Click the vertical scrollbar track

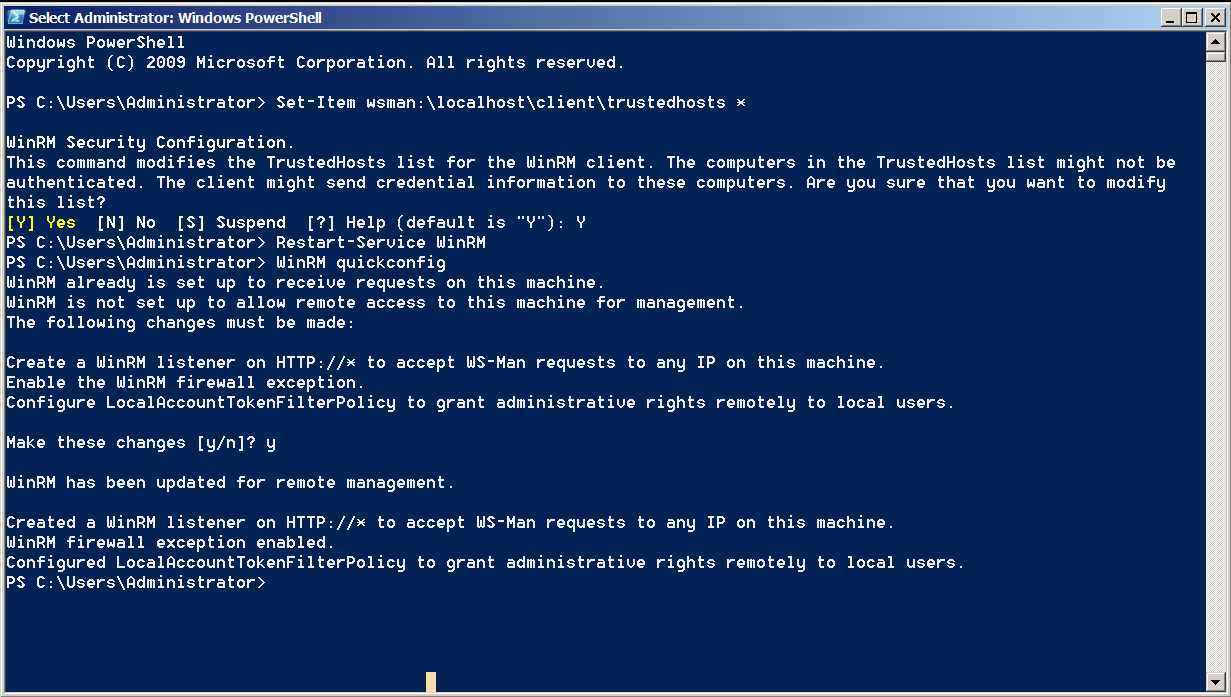click(x=1216, y=360)
